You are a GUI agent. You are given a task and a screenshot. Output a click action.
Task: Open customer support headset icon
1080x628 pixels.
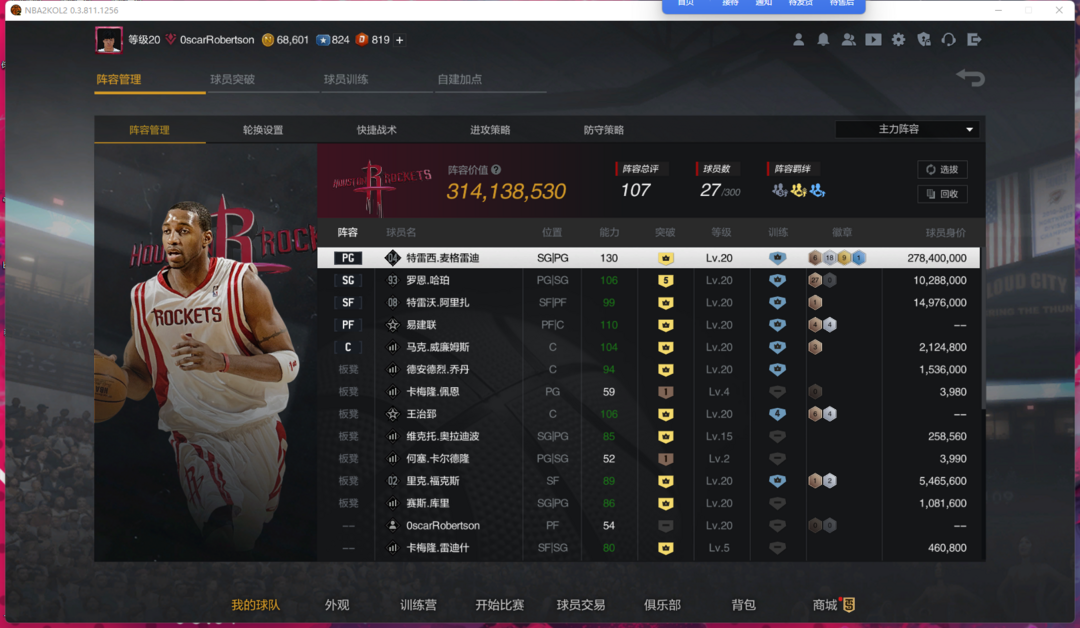tap(948, 40)
